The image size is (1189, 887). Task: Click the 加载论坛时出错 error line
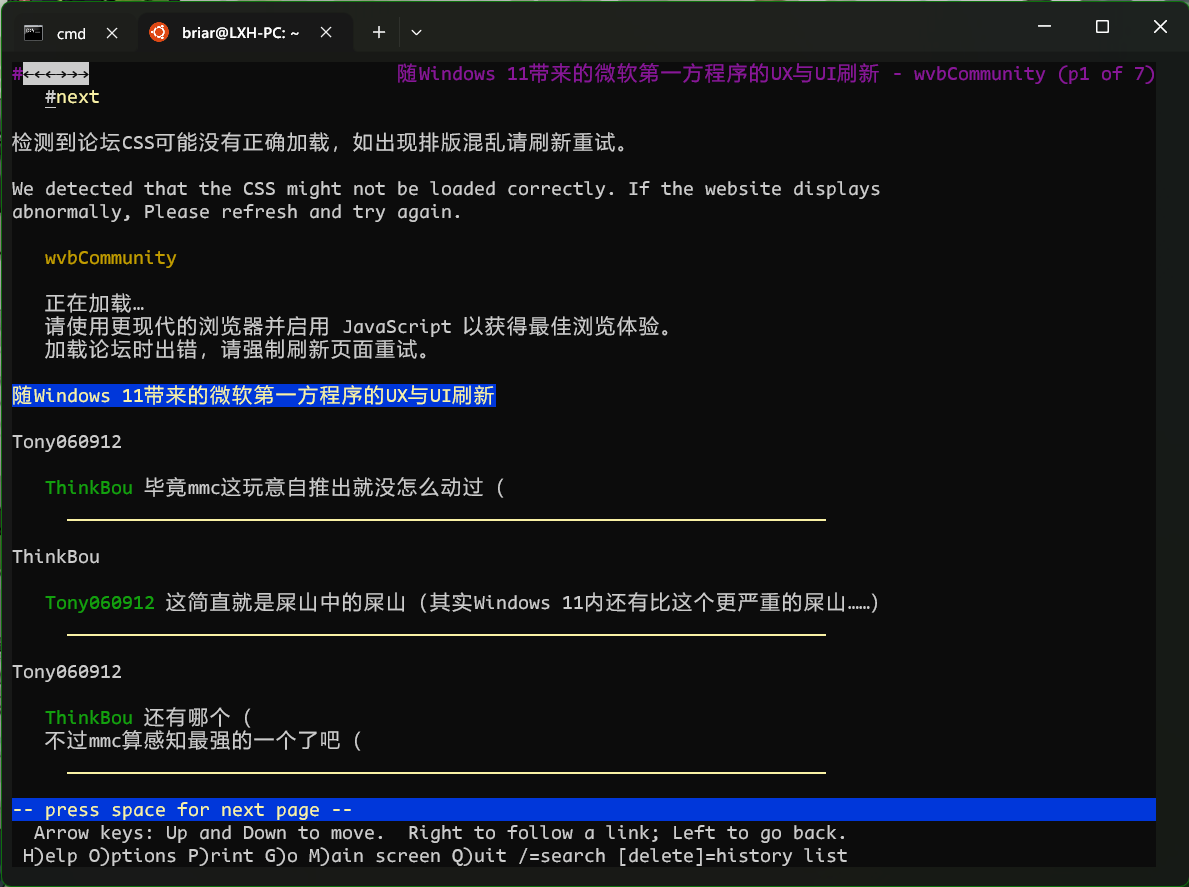coord(237,349)
